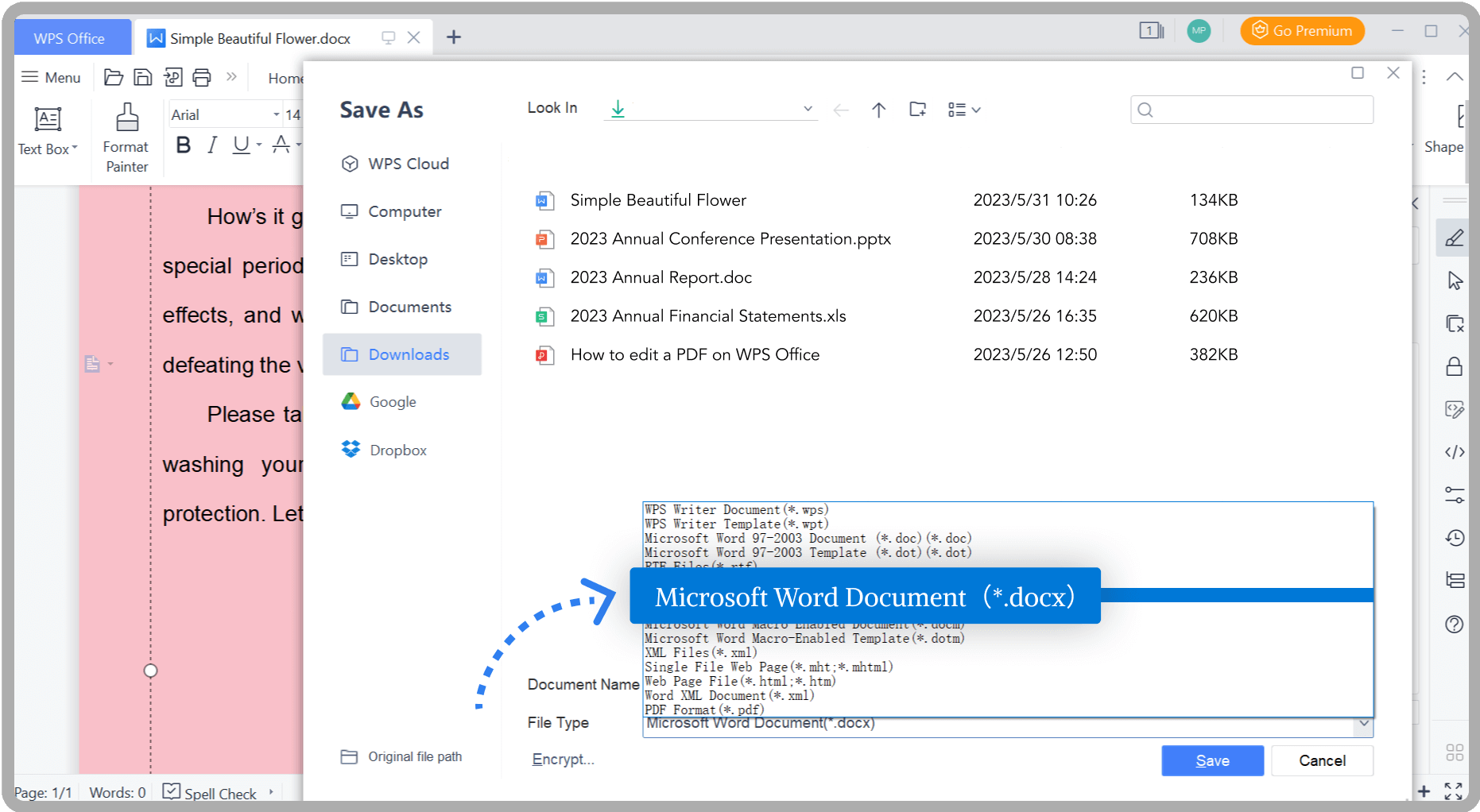Viewport: 1480px width, 812px height.
Task: Click the Save button
Action: click(x=1211, y=760)
